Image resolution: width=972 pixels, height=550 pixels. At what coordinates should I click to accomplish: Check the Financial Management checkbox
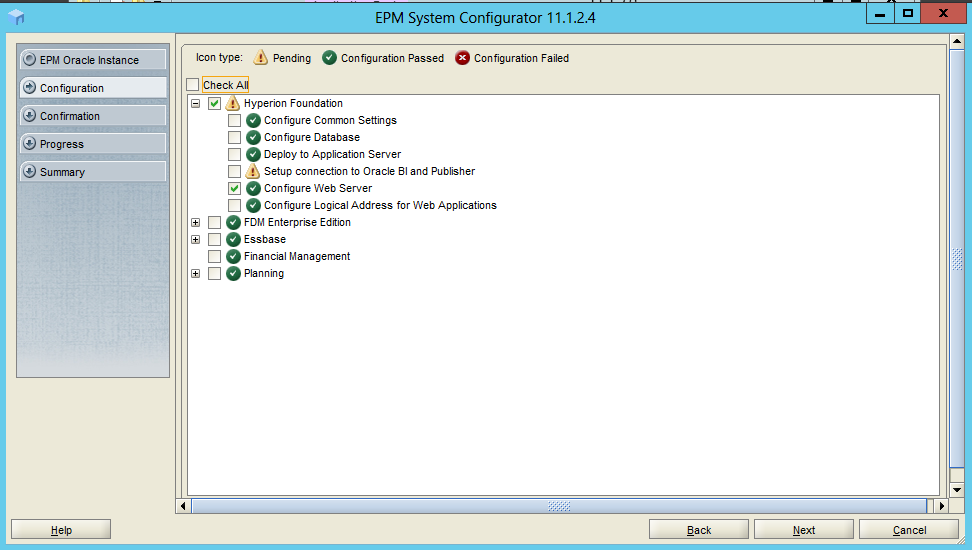[214, 257]
